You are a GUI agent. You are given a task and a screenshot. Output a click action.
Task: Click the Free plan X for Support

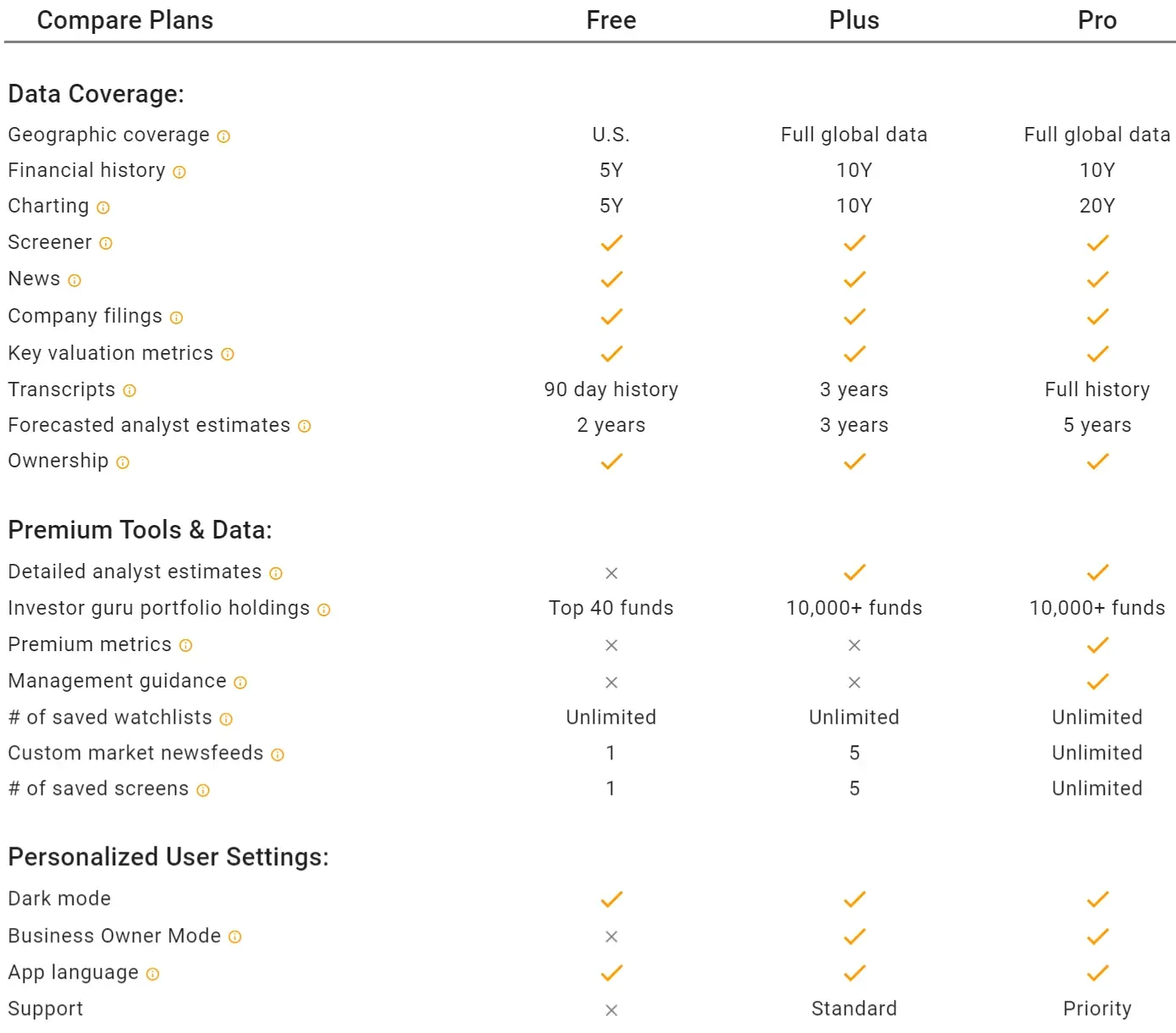pos(611,1010)
